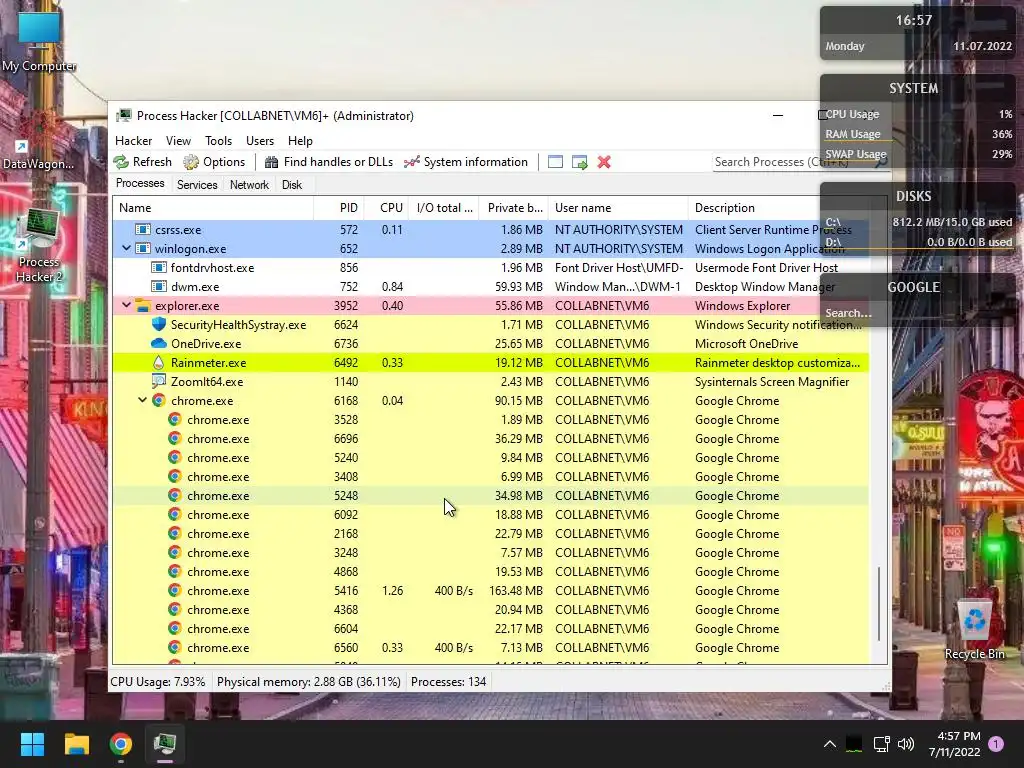Click the chrome.exe PID 6168 Chrome icon
Screen dimensions: 1024x768
pyautogui.click(x=159, y=400)
